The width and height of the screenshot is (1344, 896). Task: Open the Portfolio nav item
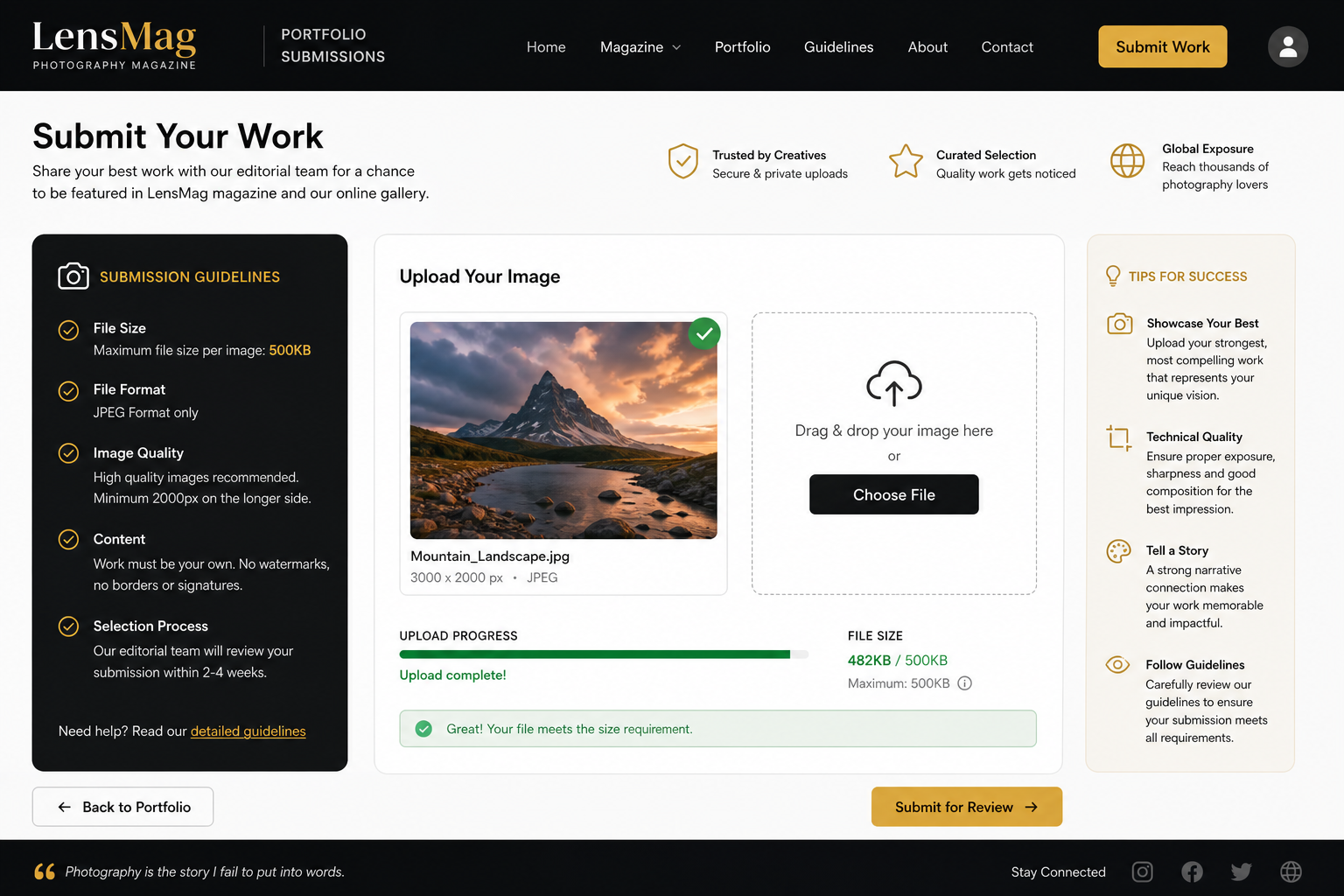[x=742, y=47]
